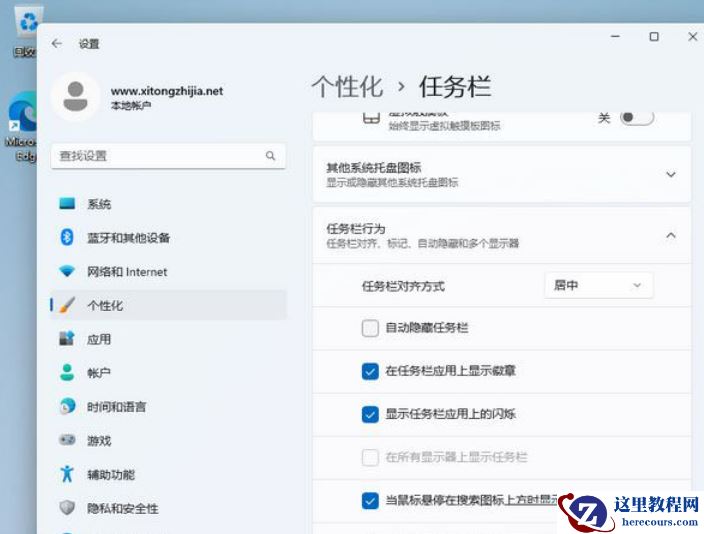Click the paintbrush personalization icon
The height and width of the screenshot is (534, 704).
coord(67,305)
